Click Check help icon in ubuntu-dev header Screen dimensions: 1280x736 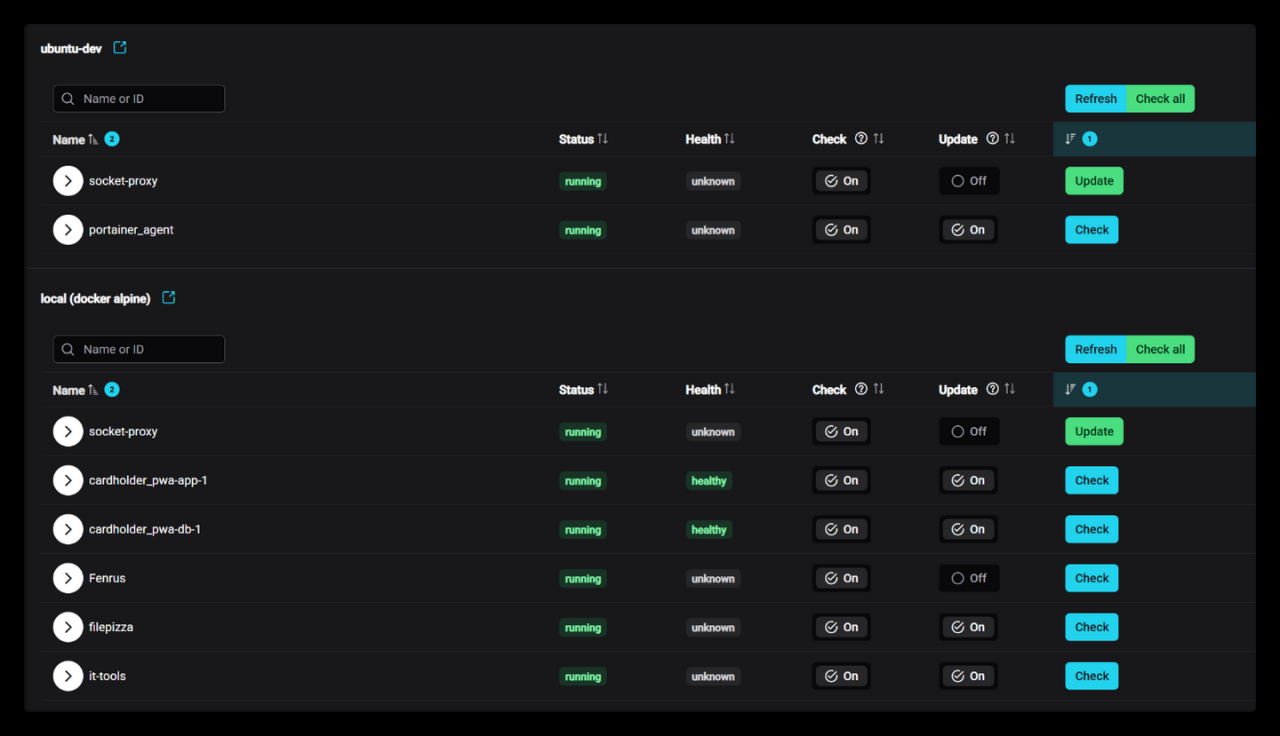(861, 139)
